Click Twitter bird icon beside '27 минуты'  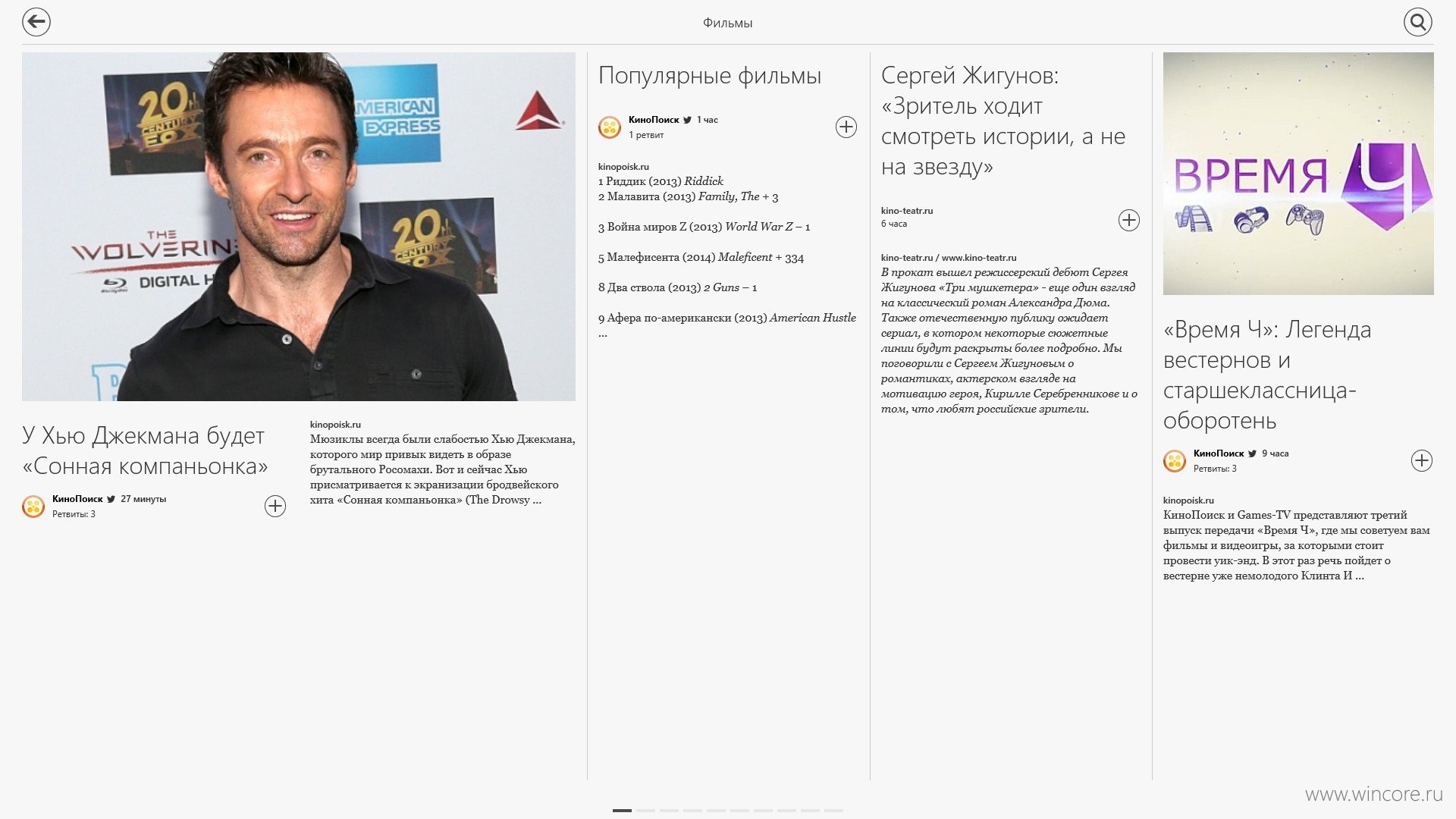111,499
